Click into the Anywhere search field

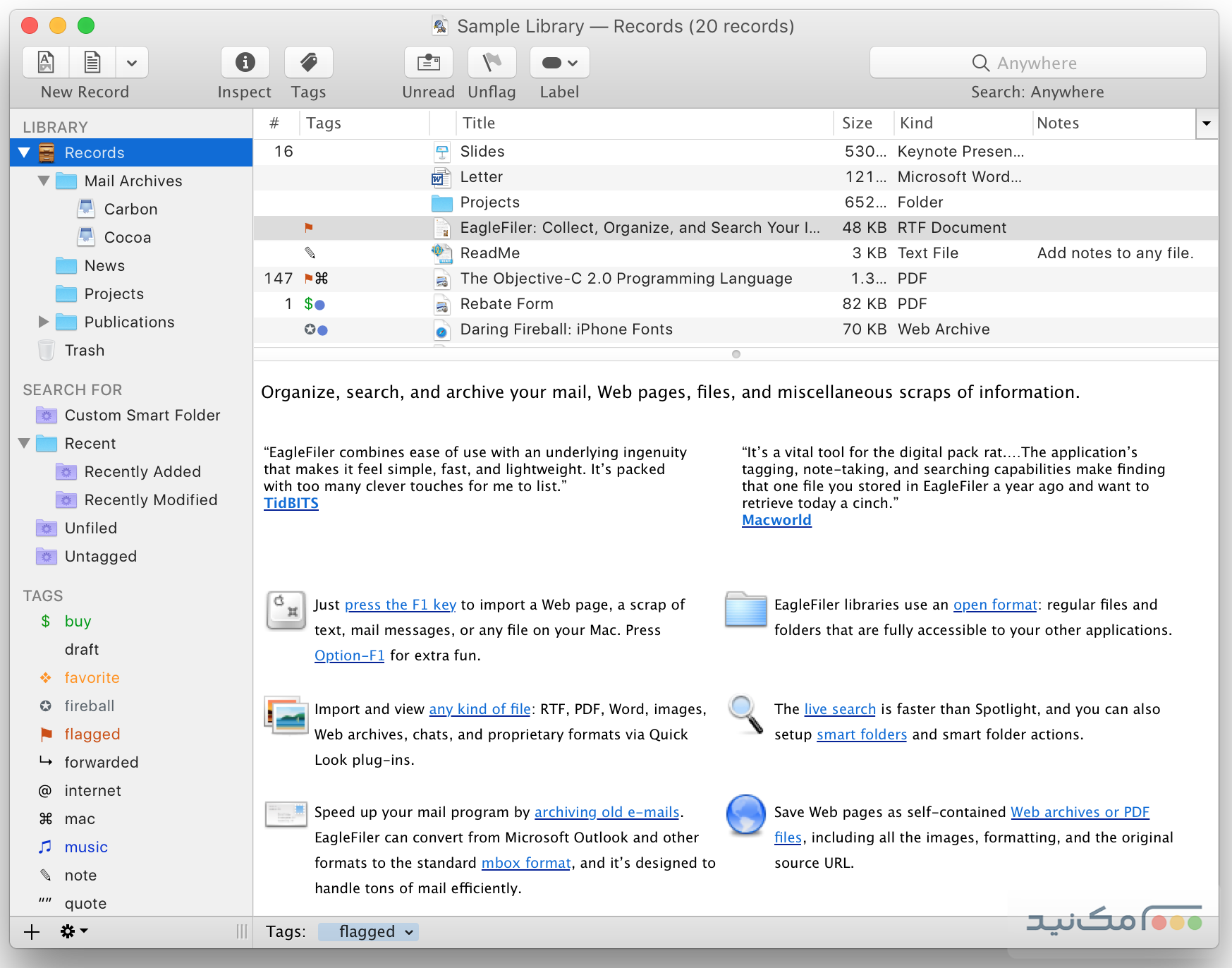tap(1037, 63)
